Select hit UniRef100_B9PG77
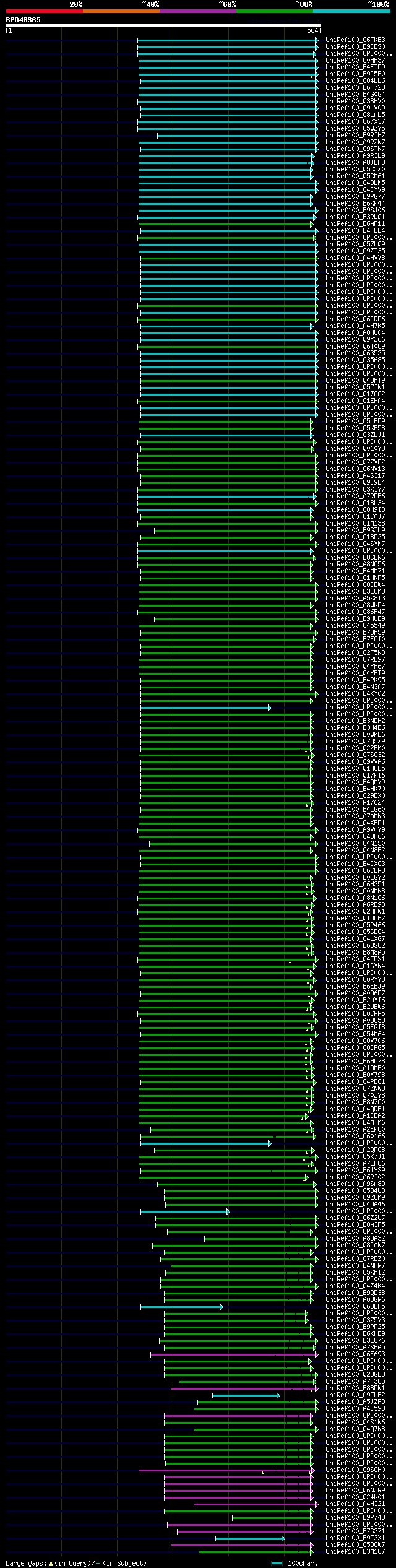Image resolution: width=396 pixels, height=1568 pixels. pos(355,197)
